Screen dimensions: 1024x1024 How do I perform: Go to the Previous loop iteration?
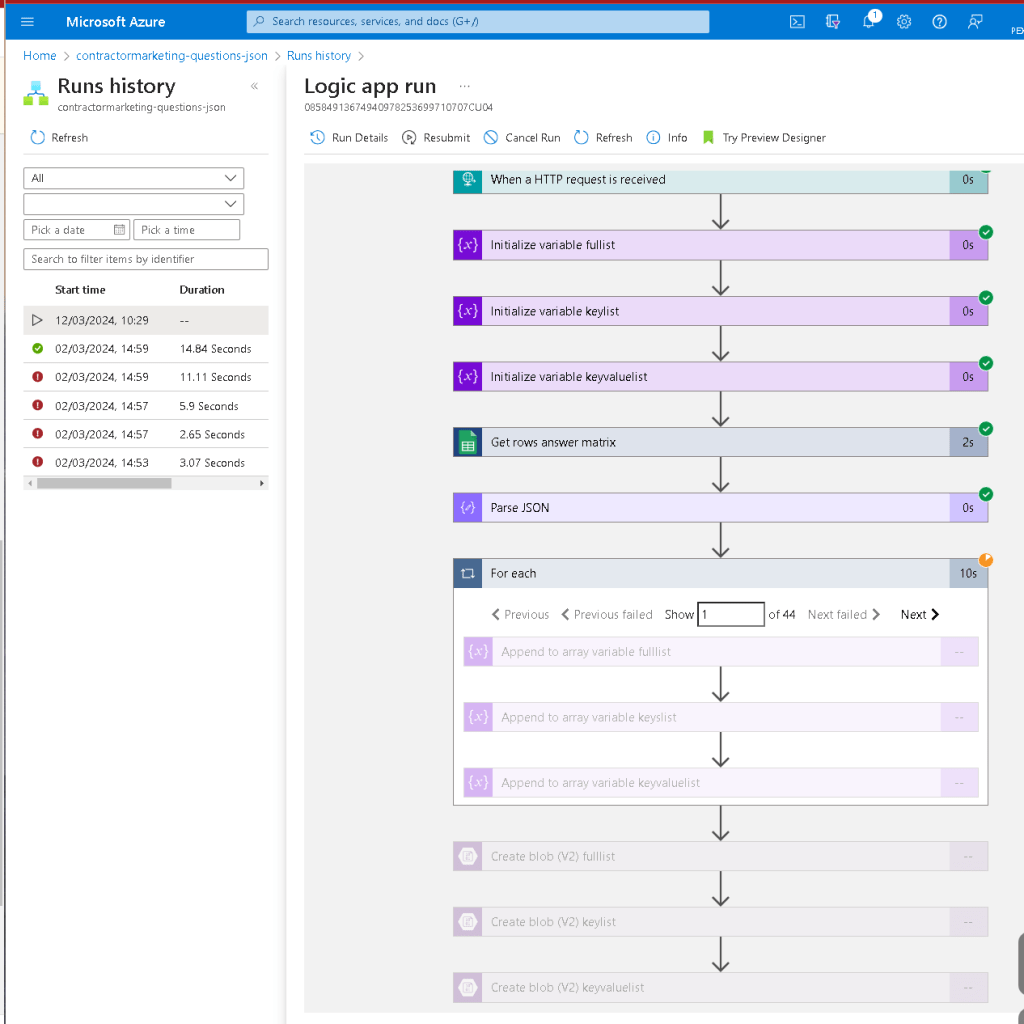pos(520,615)
